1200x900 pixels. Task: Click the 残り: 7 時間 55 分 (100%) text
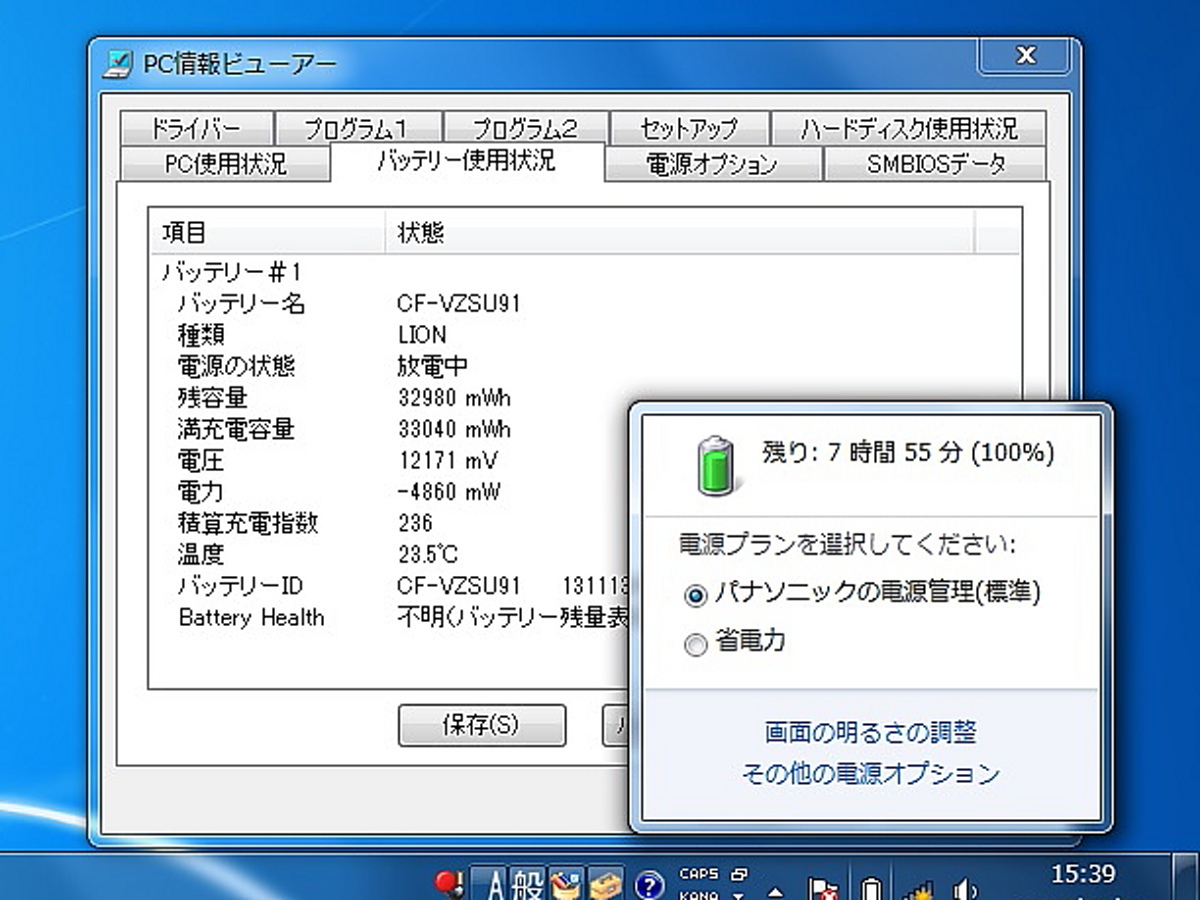click(x=908, y=452)
